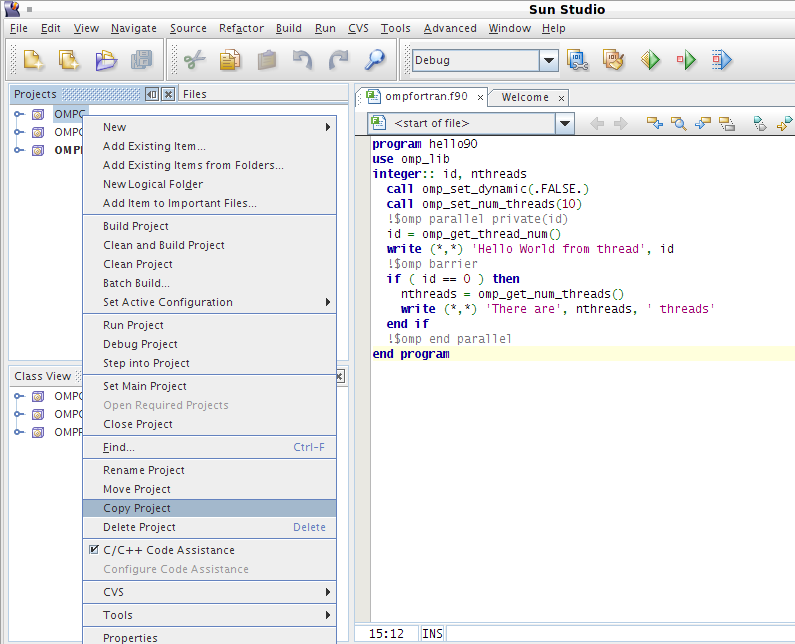Screen dimensions: 795x644
Task: Close the ompfortran.f90 editor tab
Action: coord(480,97)
